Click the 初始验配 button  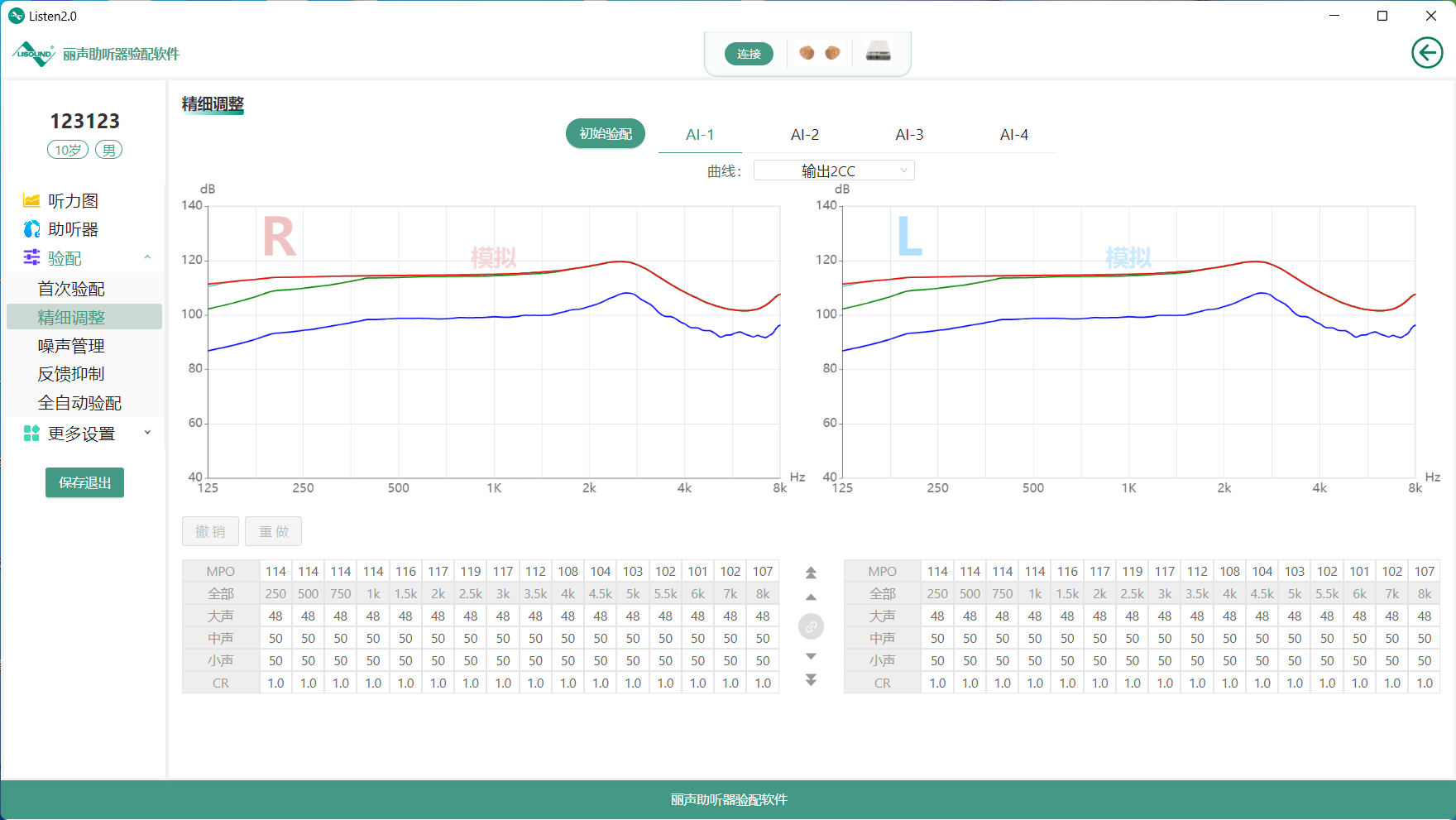point(606,134)
